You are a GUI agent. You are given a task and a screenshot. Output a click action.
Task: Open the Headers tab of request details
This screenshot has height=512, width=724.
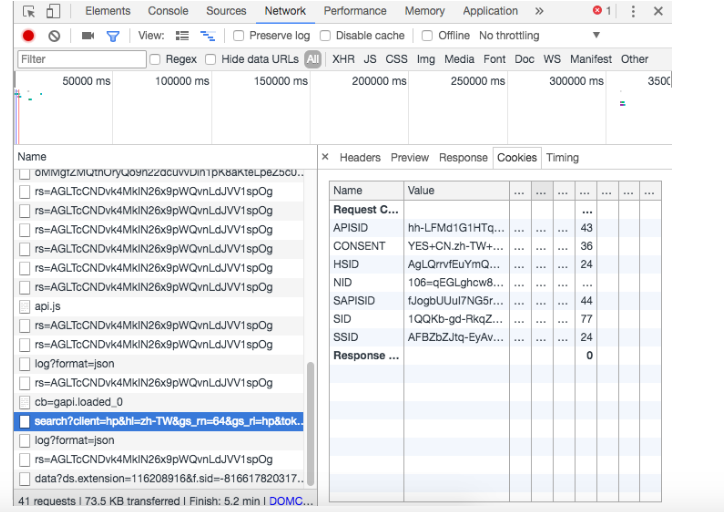pos(360,157)
